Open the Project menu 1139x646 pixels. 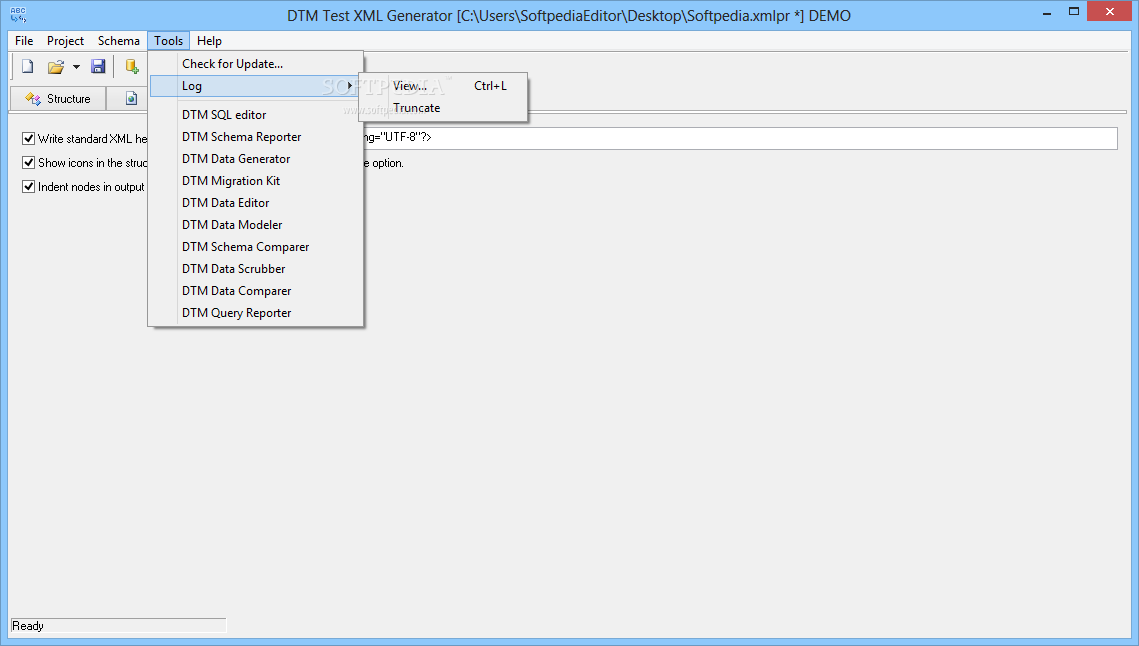point(65,41)
